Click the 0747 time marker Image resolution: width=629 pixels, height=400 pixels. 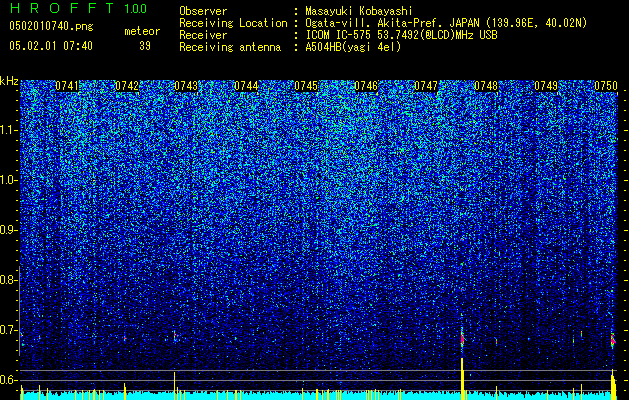click(426, 86)
